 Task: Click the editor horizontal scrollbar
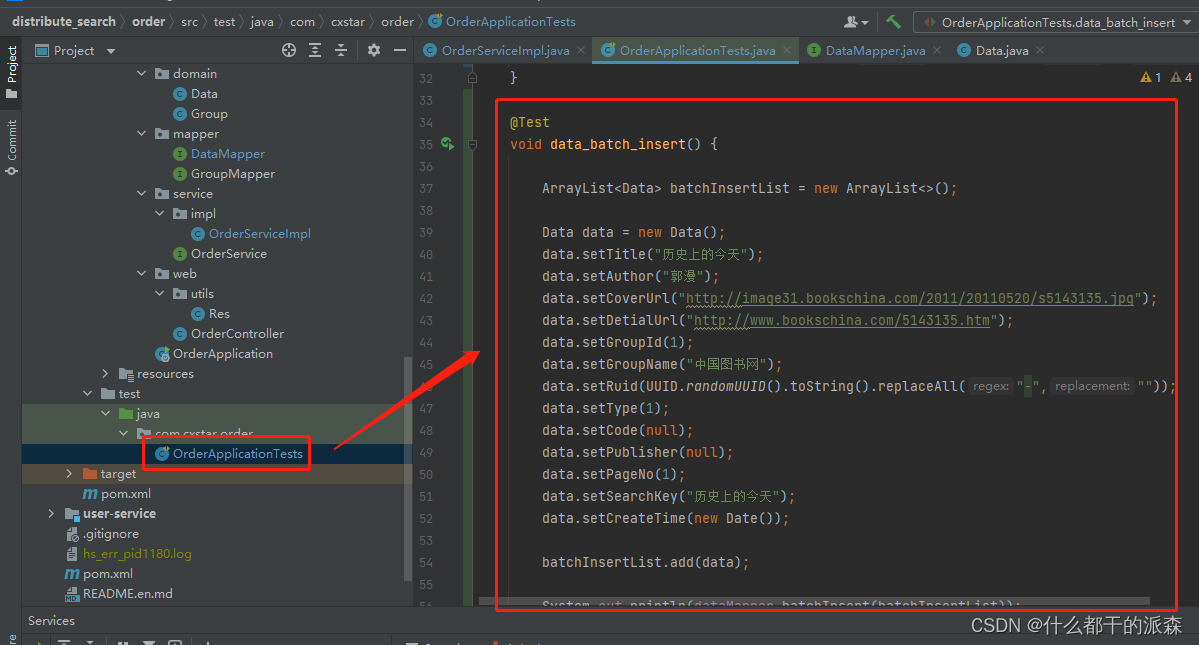814,601
